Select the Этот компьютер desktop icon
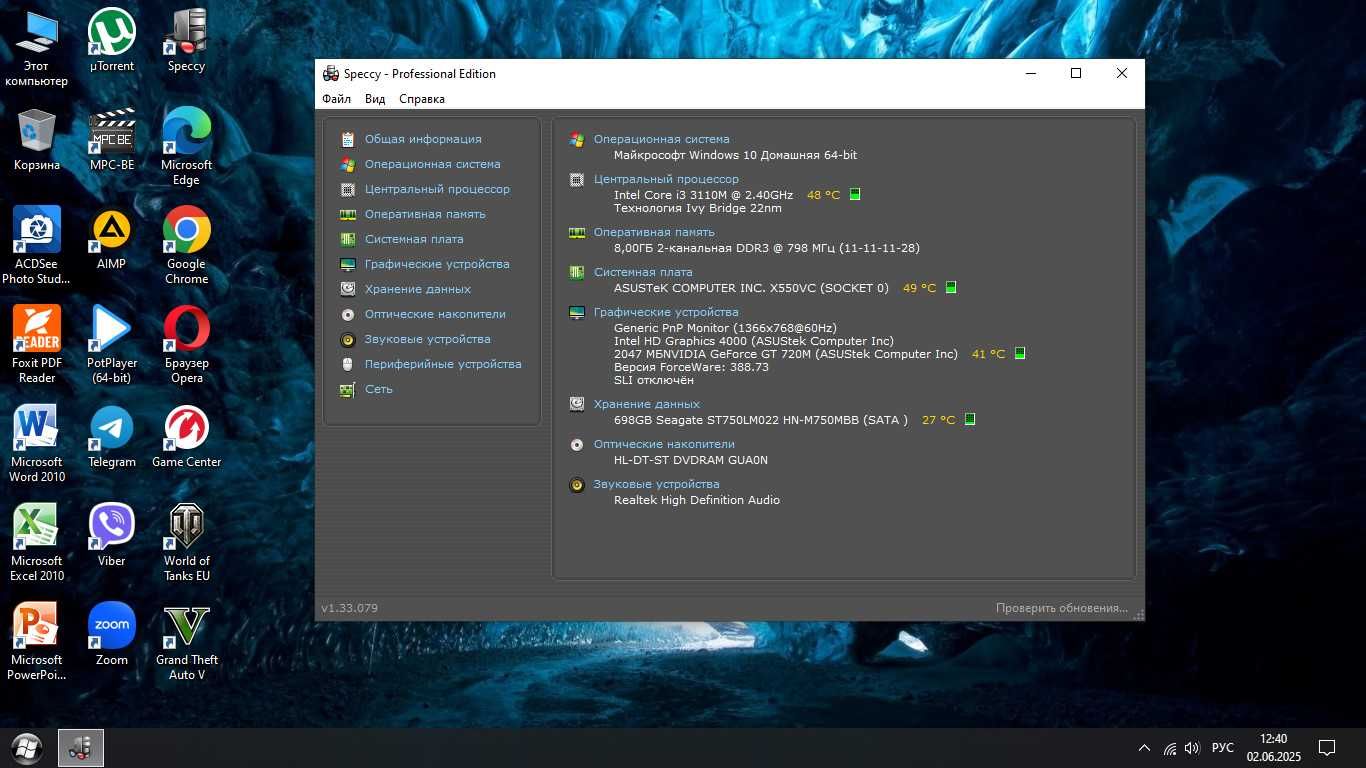The width and height of the screenshot is (1366, 768). tap(37, 47)
